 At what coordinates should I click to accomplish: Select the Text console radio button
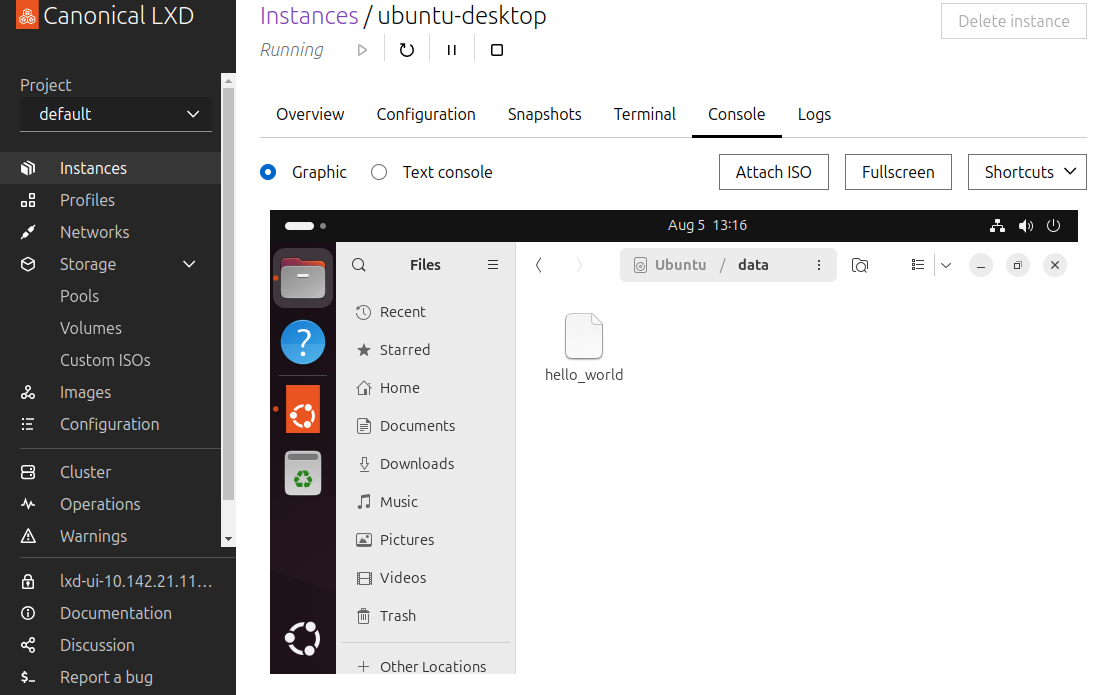pyautogui.click(x=379, y=172)
